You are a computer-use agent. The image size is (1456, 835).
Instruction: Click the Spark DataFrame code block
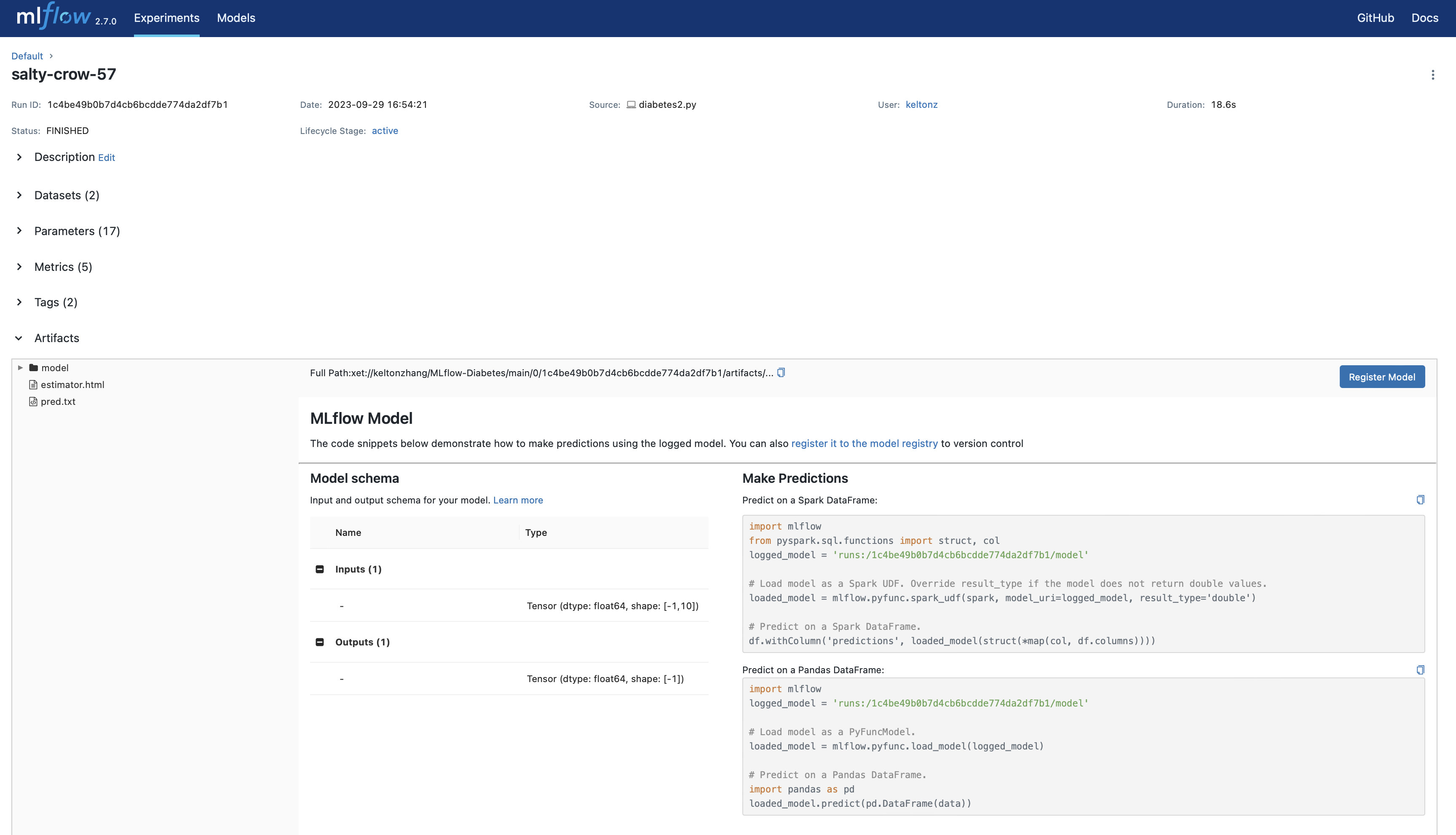tap(1083, 584)
